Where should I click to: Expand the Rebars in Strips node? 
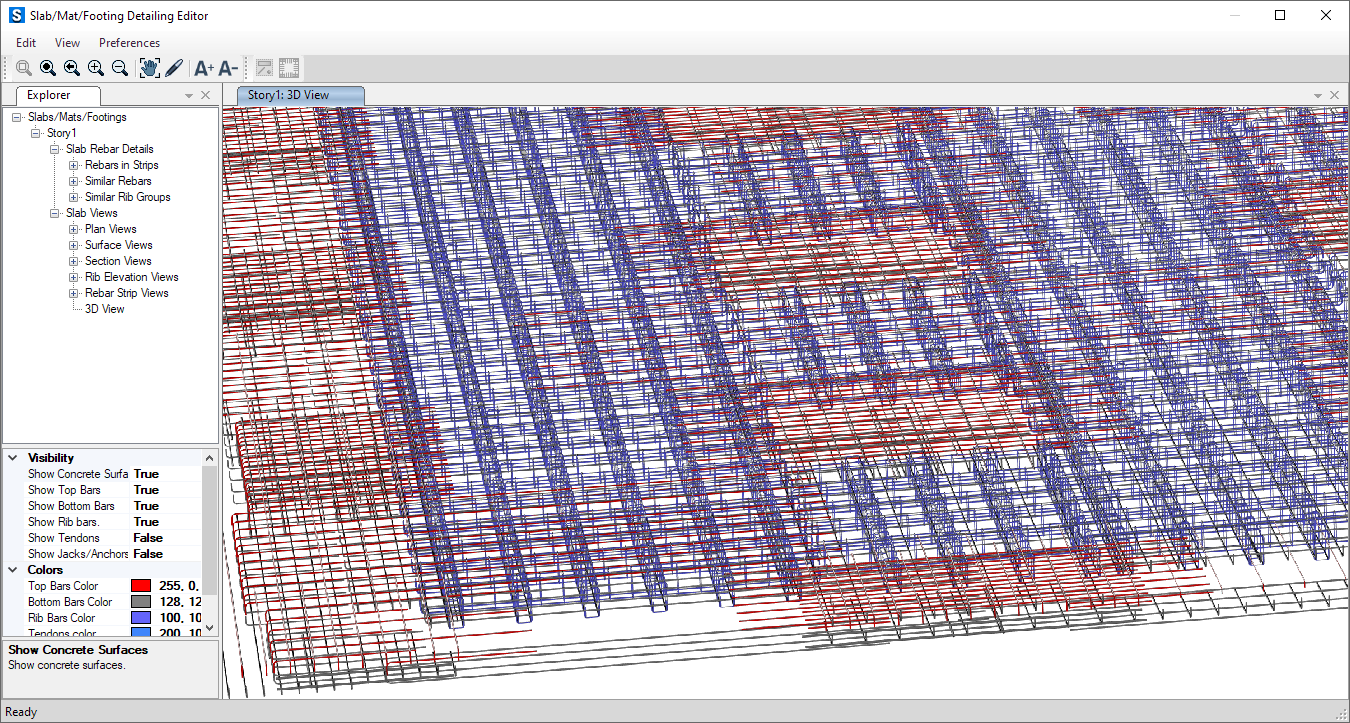[x=74, y=165]
